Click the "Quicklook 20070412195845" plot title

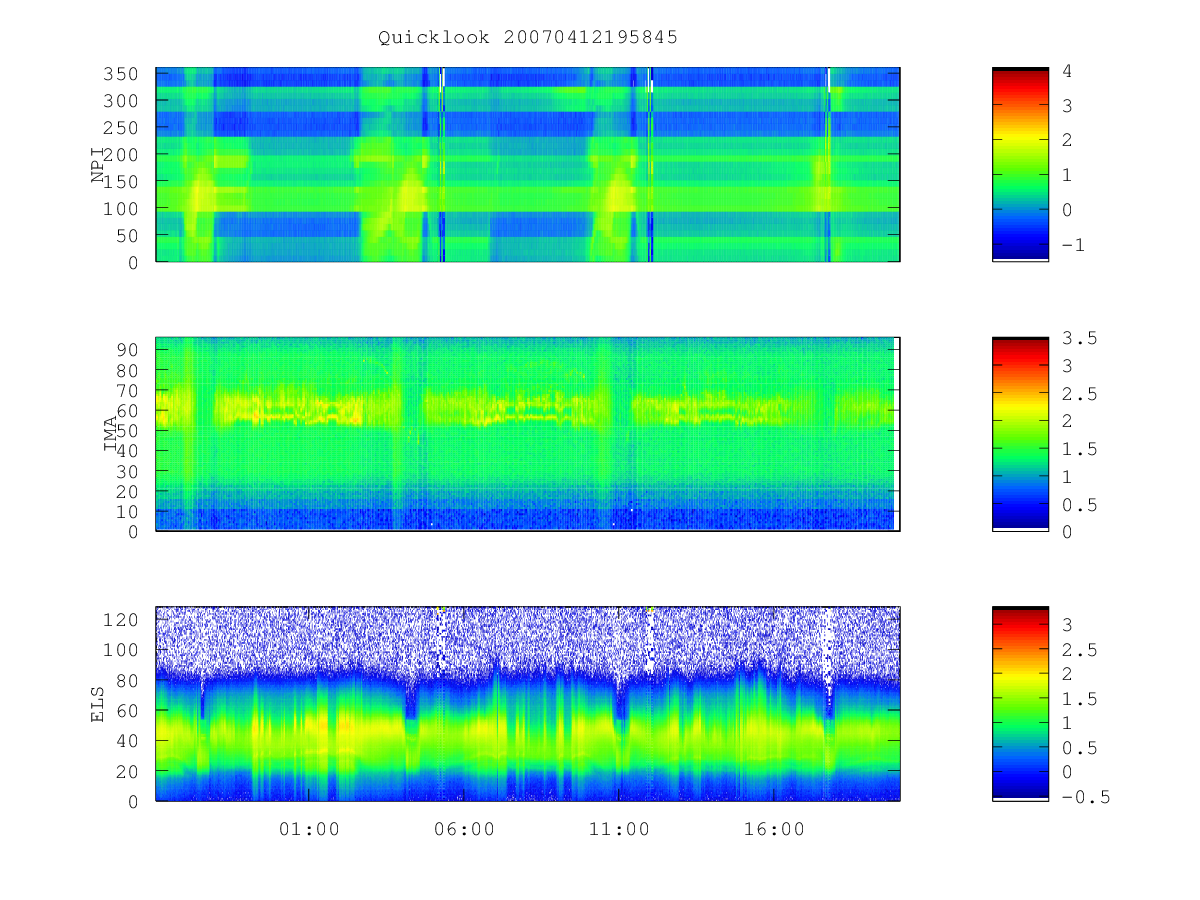pyautogui.click(x=528, y=38)
